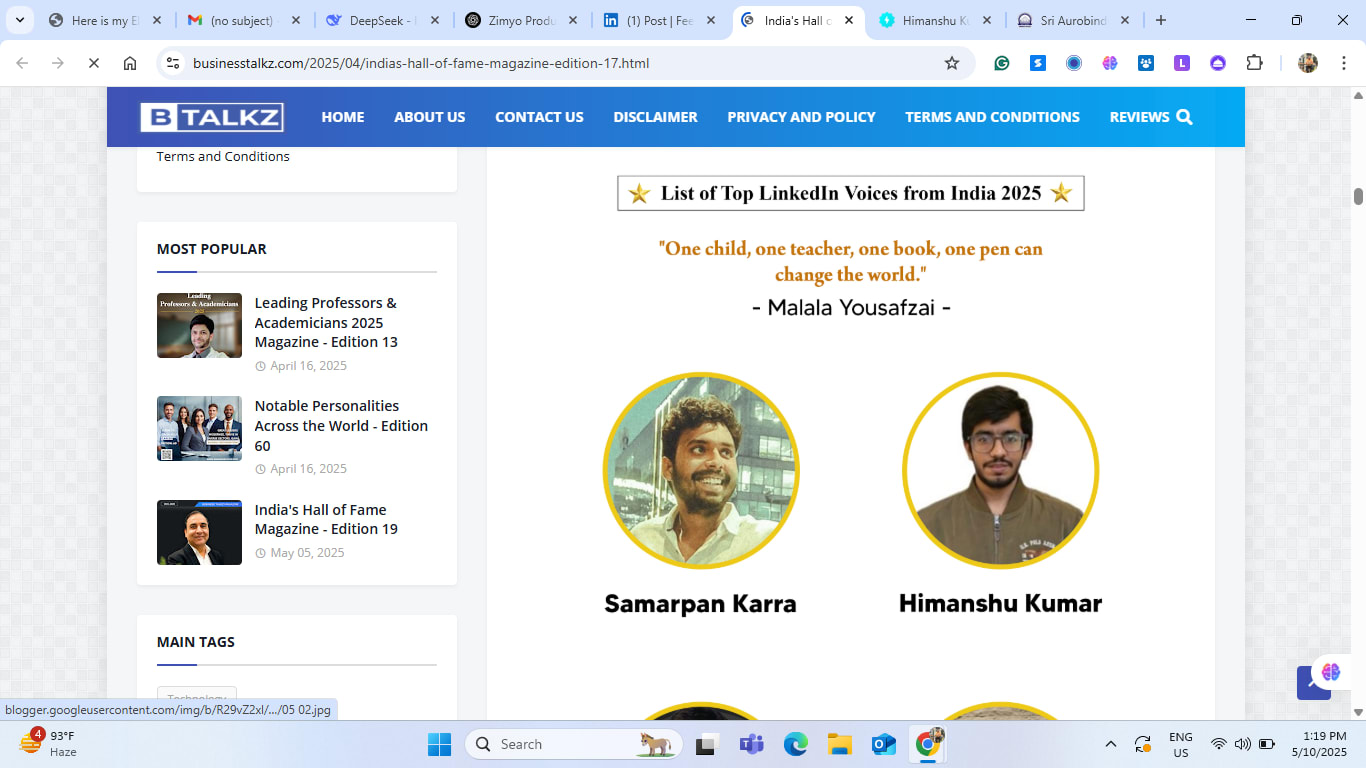
Task: Click the browser address bar URL
Action: pyautogui.click(x=420, y=63)
